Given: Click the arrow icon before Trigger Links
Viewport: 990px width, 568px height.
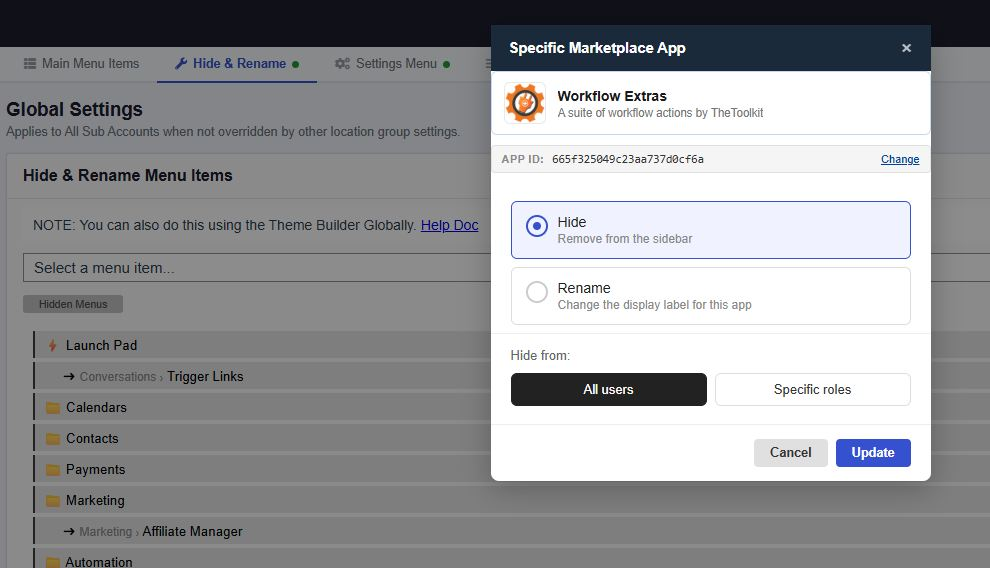Looking at the screenshot, I should coord(69,376).
